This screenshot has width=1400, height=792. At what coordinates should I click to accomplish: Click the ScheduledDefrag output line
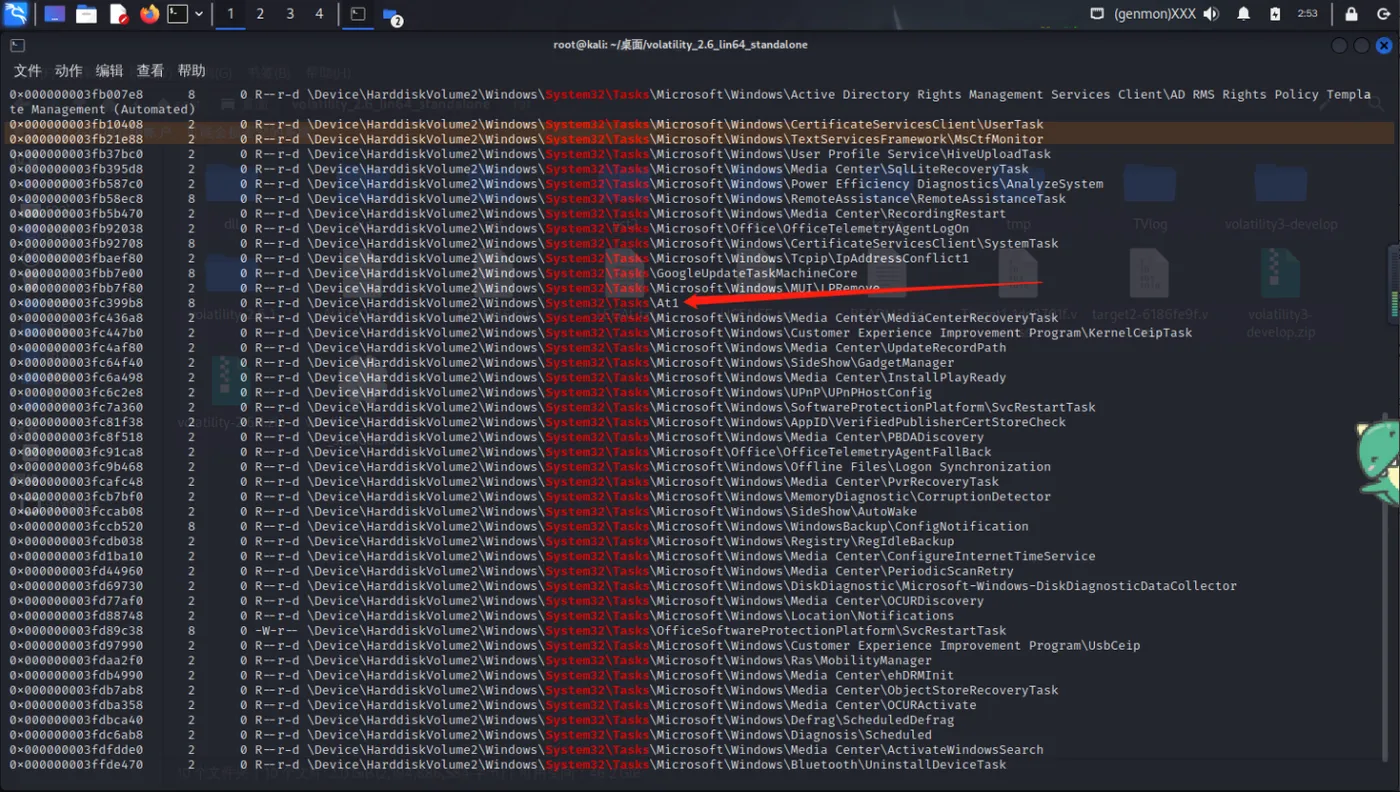click(x=482, y=720)
